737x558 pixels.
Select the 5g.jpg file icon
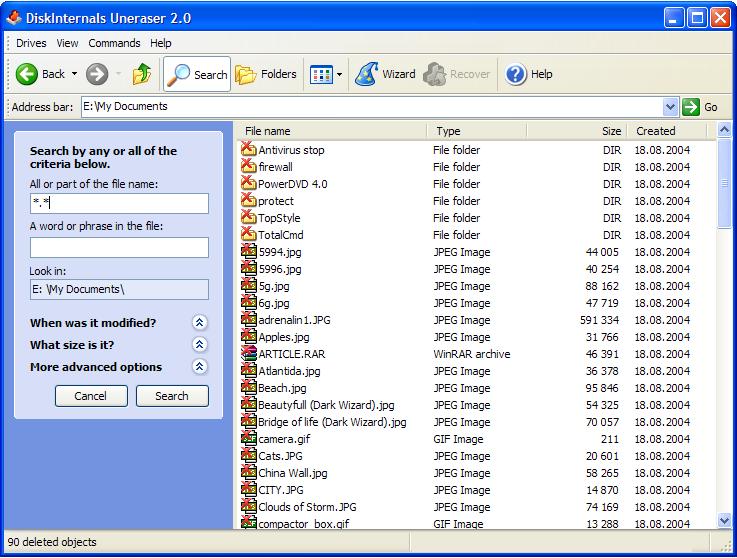[x=248, y=285]
